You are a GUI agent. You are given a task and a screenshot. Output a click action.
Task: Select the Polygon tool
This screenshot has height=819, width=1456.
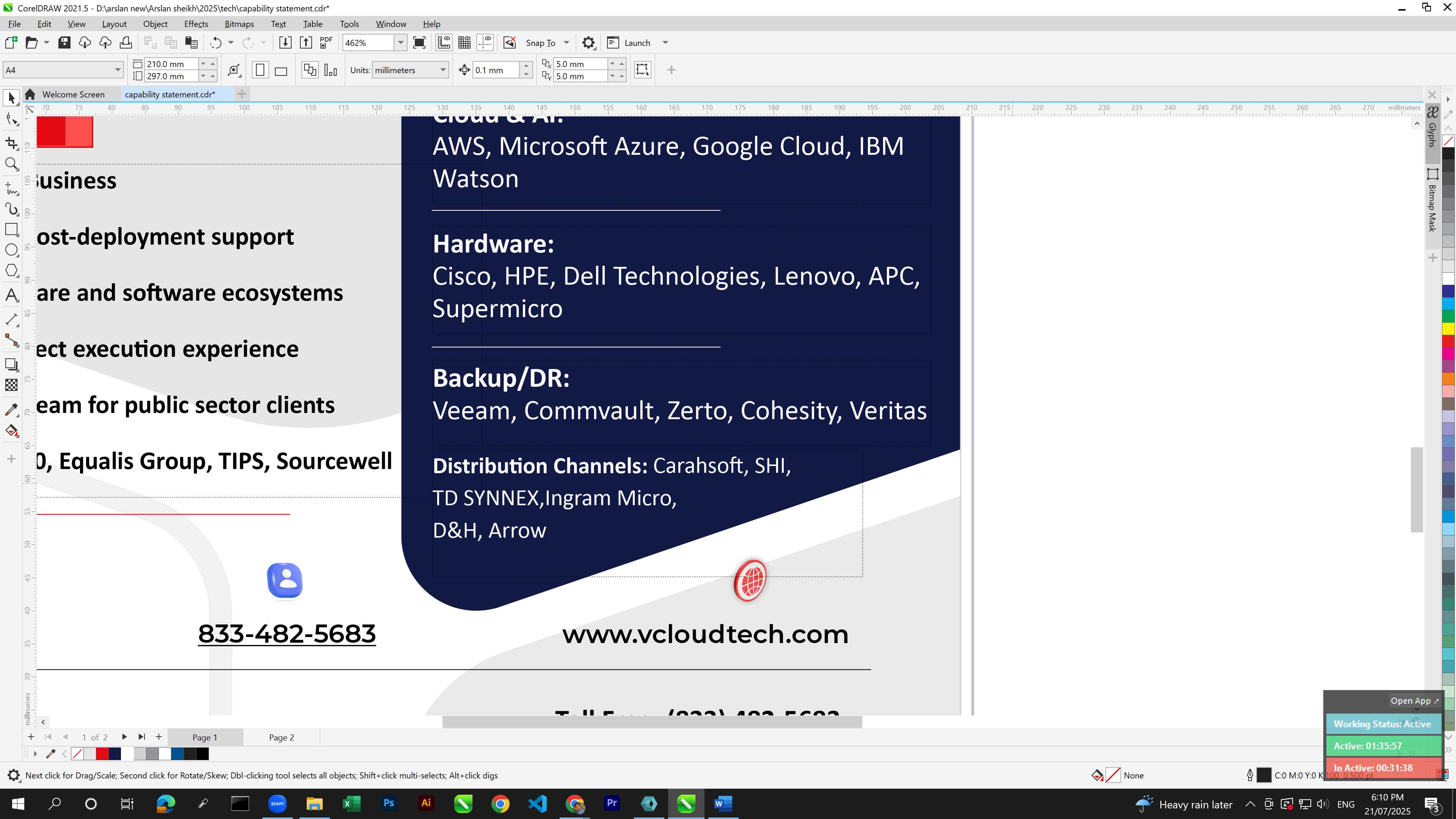pos(11,271)
